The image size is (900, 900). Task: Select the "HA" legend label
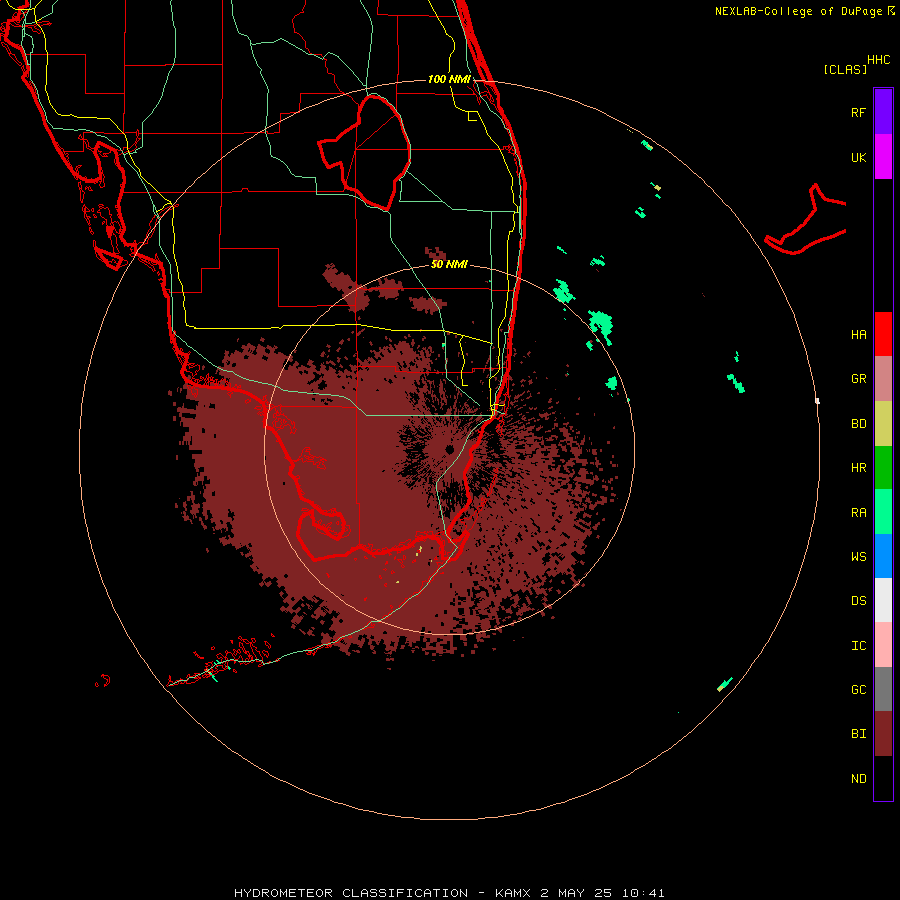click(858, 335)
